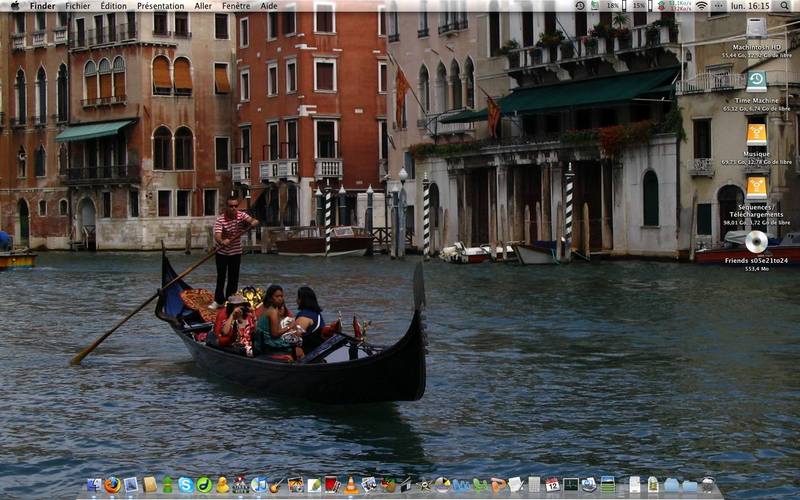
Task: Open Spotlight search magnifier
Action: point(784,6)
